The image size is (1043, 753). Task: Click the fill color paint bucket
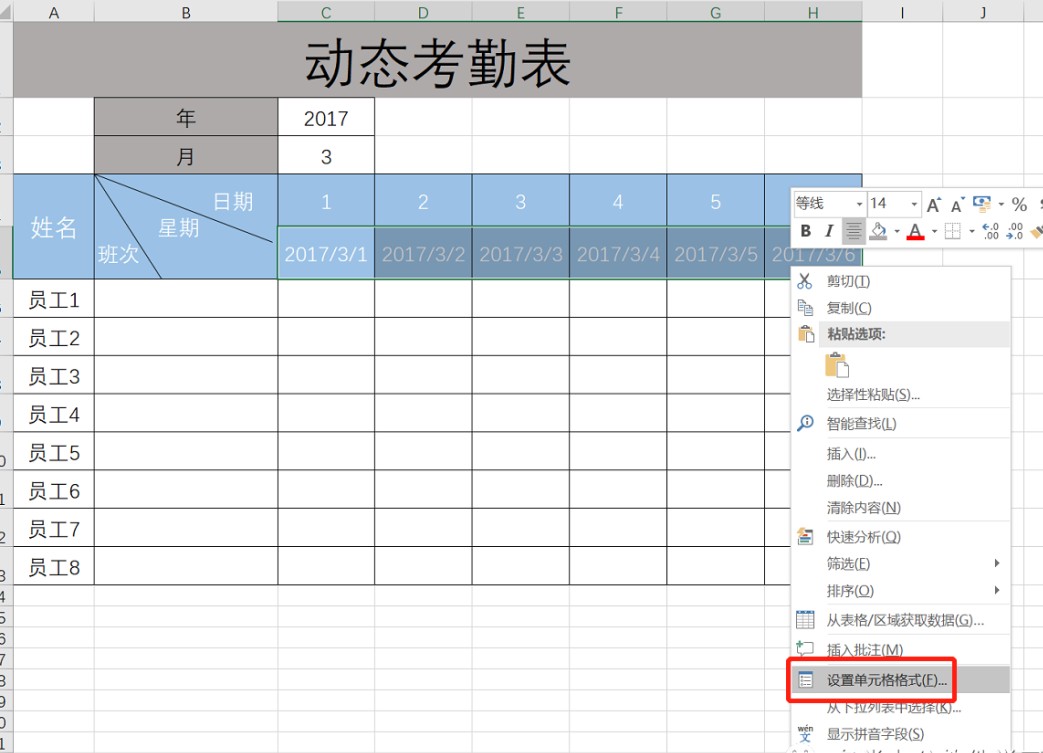click(x=879, y=231)
